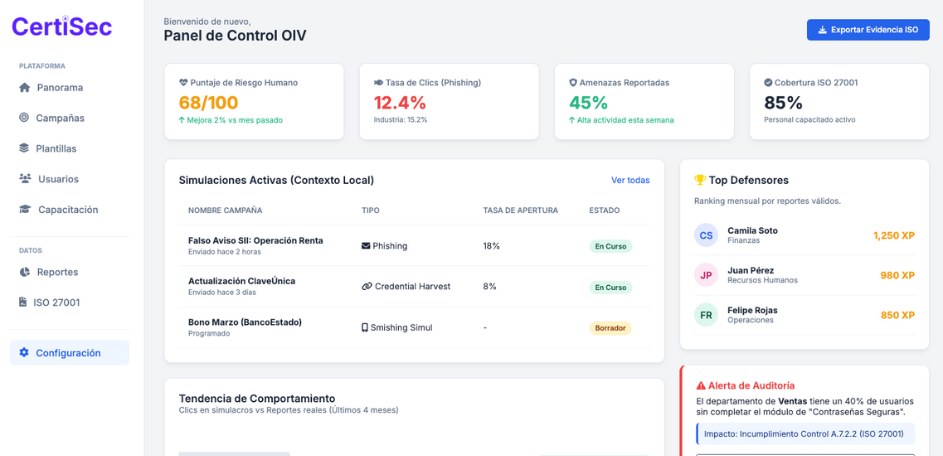943x456 pixels.
Task: Click the Campañas target icon
Action: click(25, 118)
